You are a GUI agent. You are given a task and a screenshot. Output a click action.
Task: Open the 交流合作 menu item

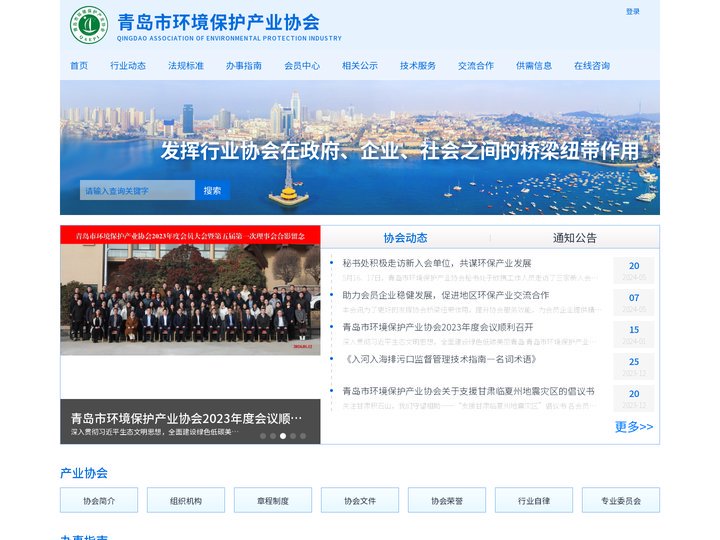point(476,66)
